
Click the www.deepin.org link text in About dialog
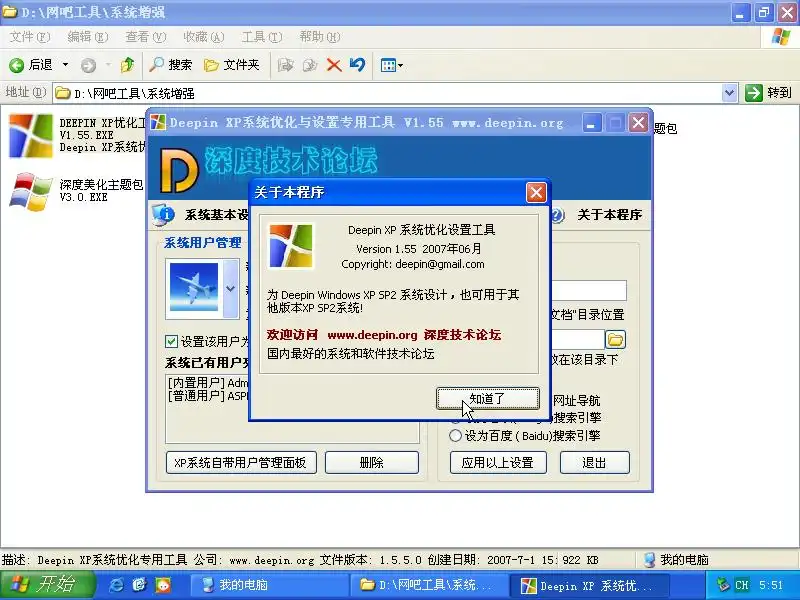pyautogui.click(x=372, y=335)
